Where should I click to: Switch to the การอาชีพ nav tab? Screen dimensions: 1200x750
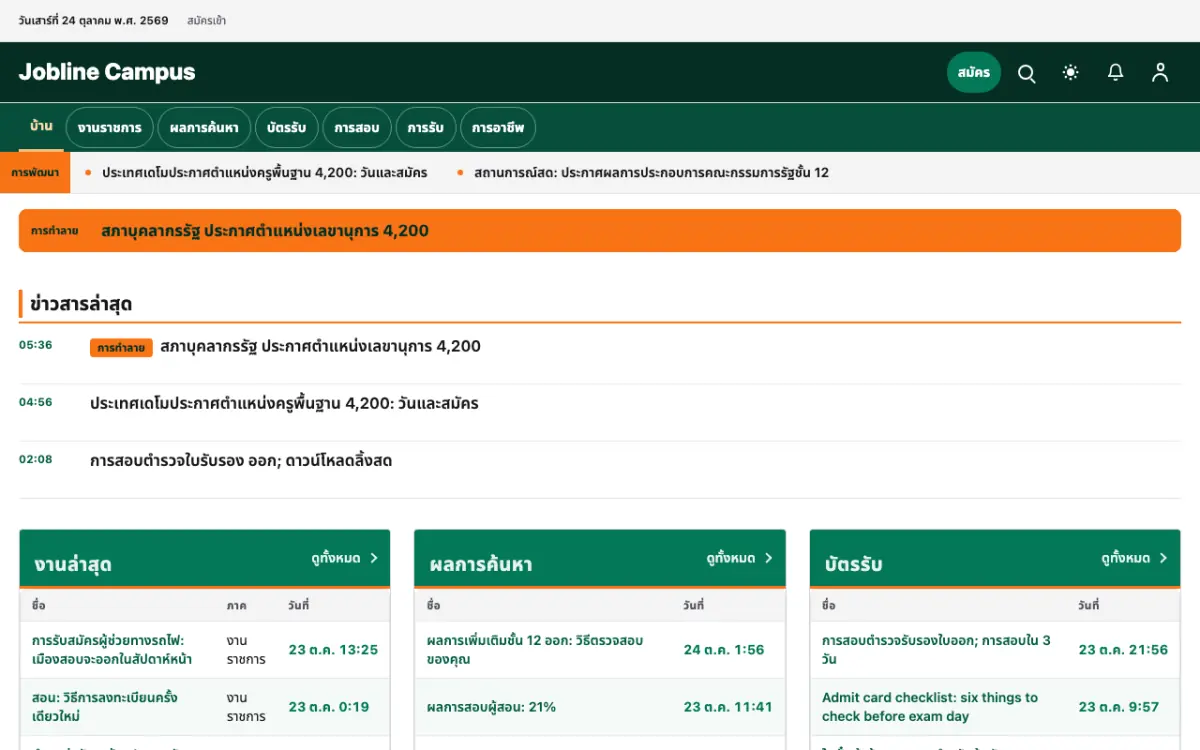[498, 128]
